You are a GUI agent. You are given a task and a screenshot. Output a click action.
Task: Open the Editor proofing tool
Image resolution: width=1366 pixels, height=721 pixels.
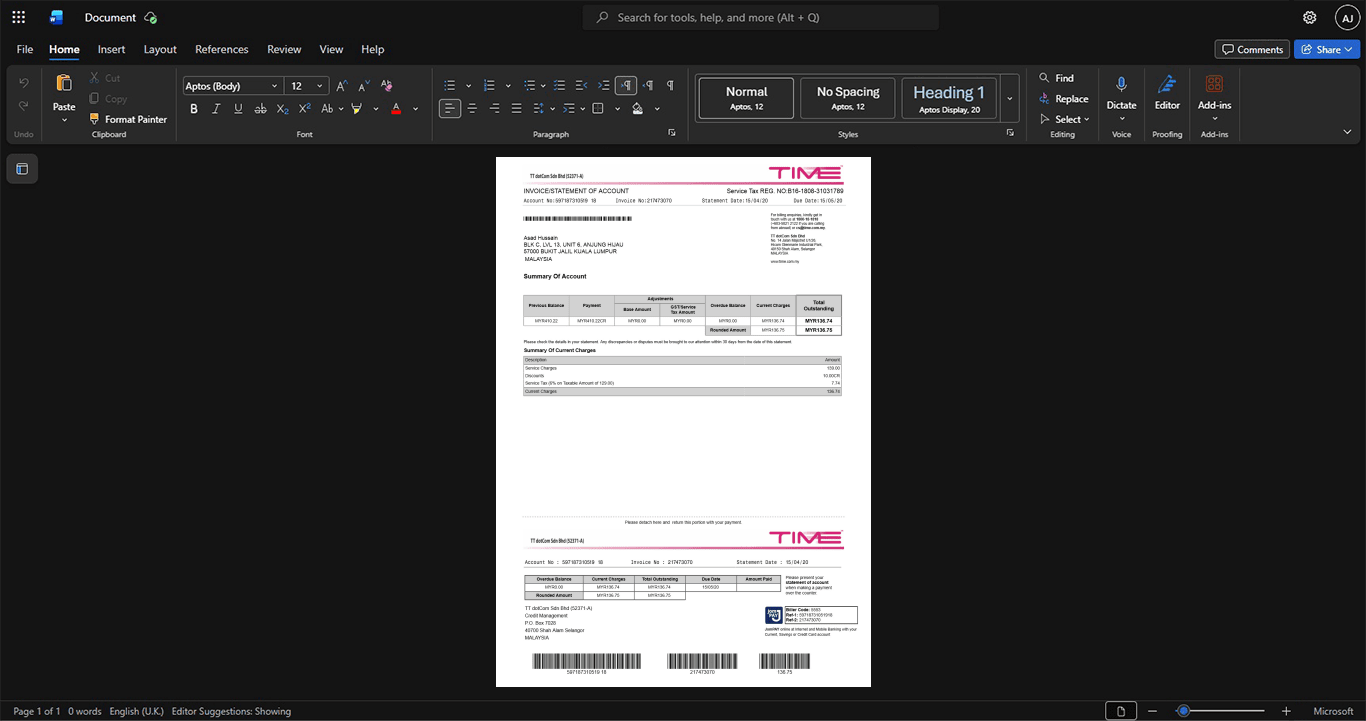1167,93
